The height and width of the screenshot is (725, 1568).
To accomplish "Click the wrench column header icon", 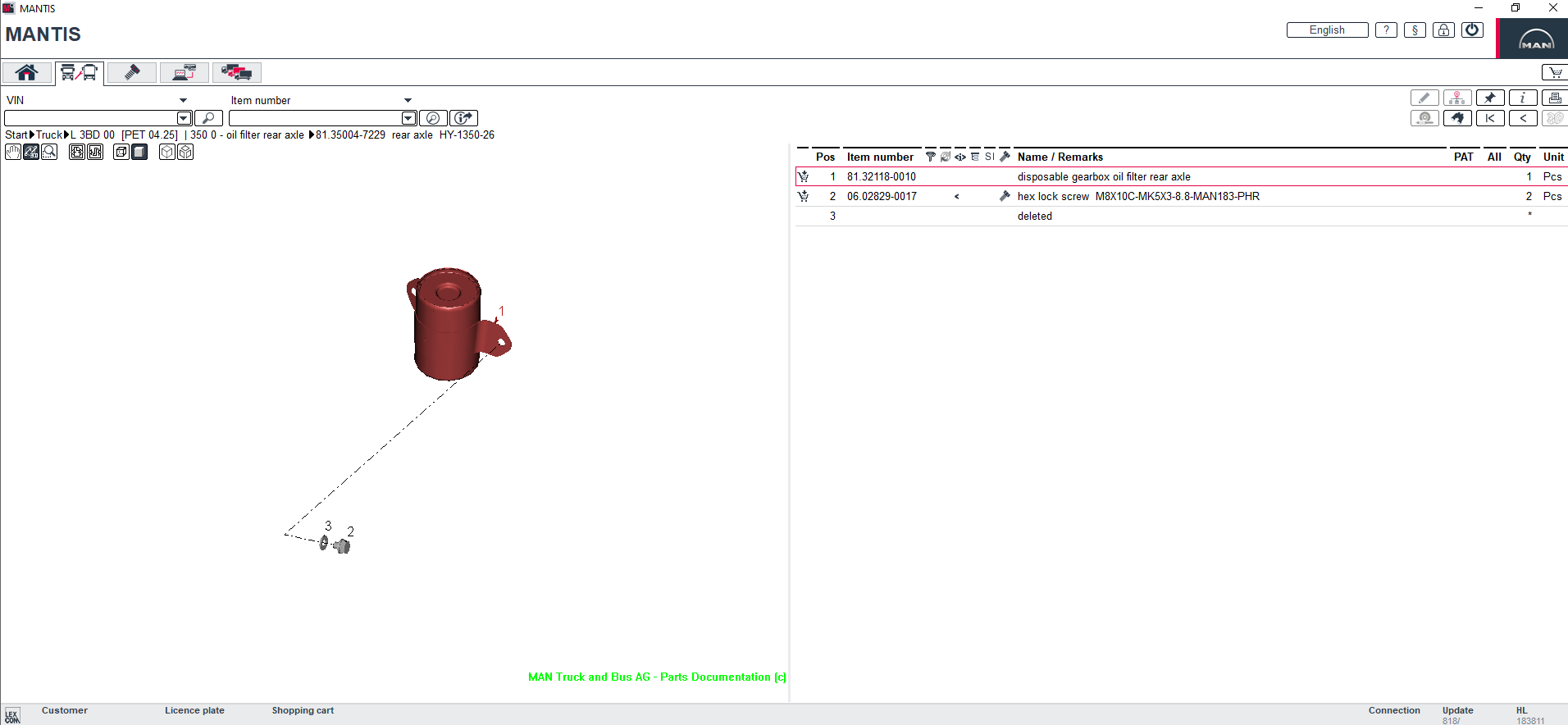I will click(1005, 157).
